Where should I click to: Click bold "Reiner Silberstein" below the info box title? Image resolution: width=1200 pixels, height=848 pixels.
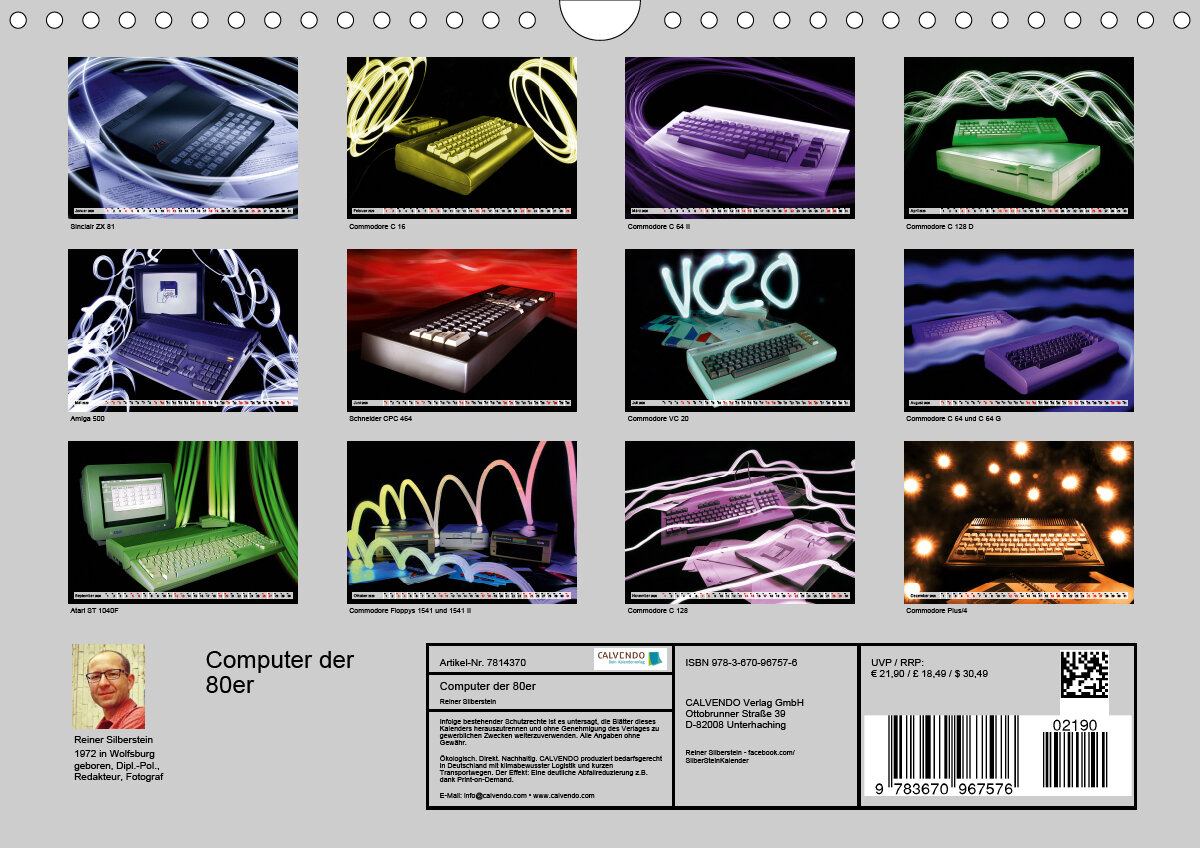pyautogui.click(x=468, y=702)
